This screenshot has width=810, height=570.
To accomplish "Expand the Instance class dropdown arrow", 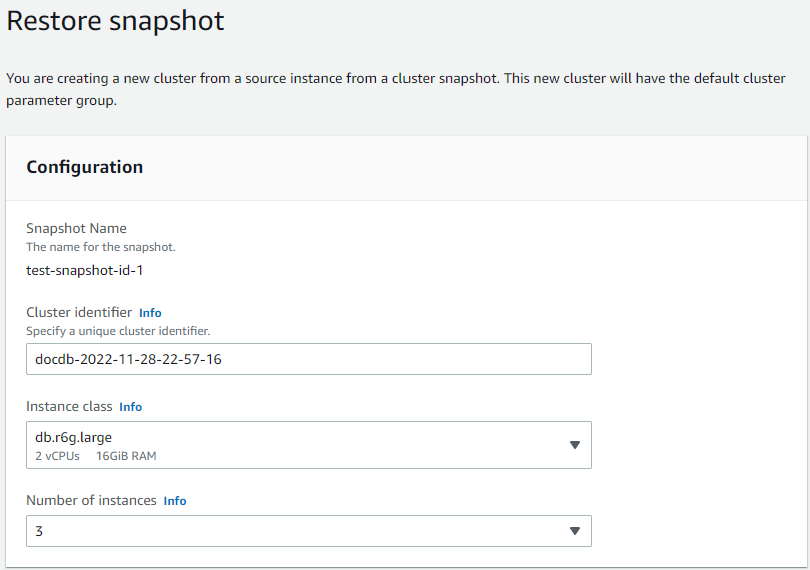I will tap(574, 445).
